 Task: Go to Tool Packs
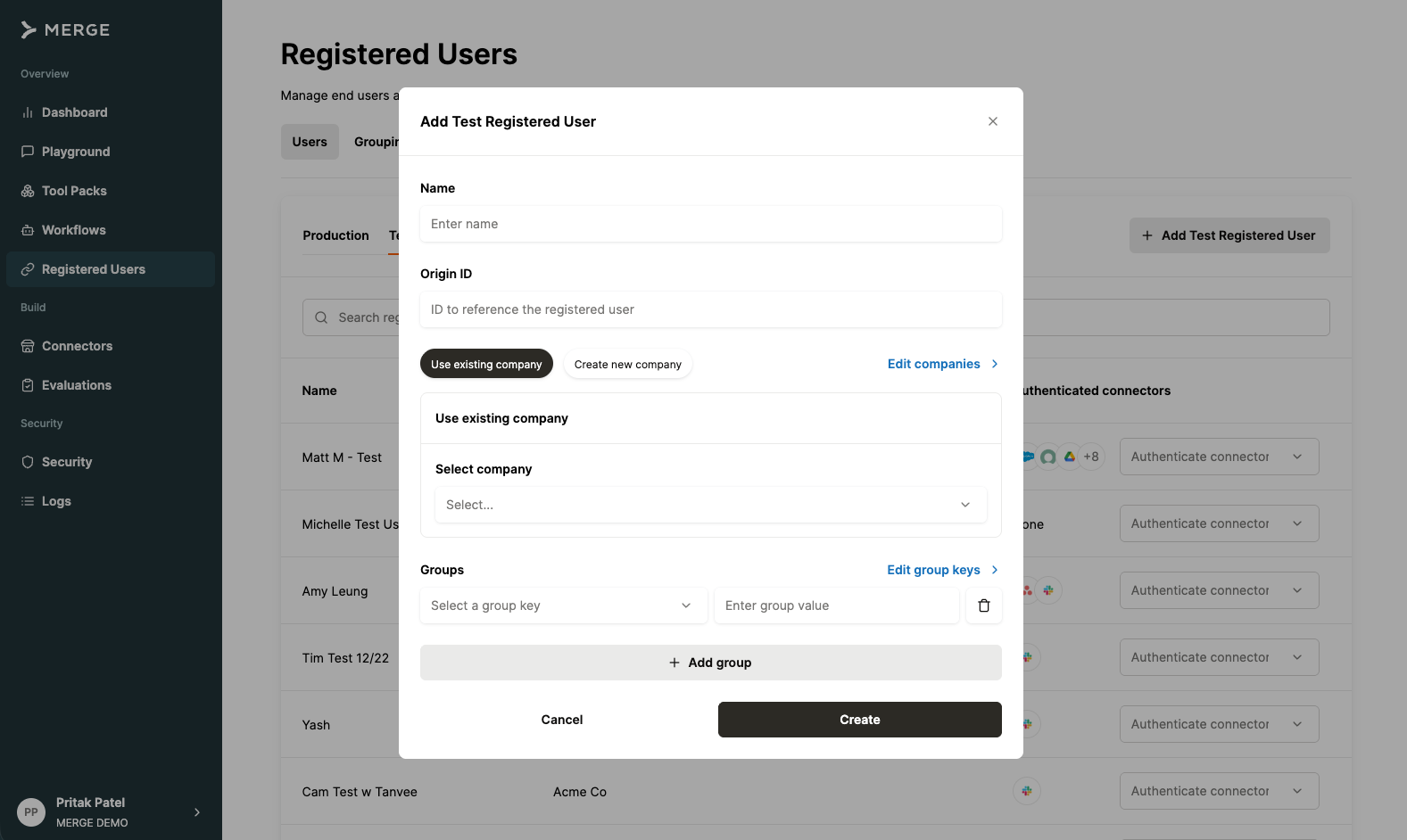coord(111,191)
